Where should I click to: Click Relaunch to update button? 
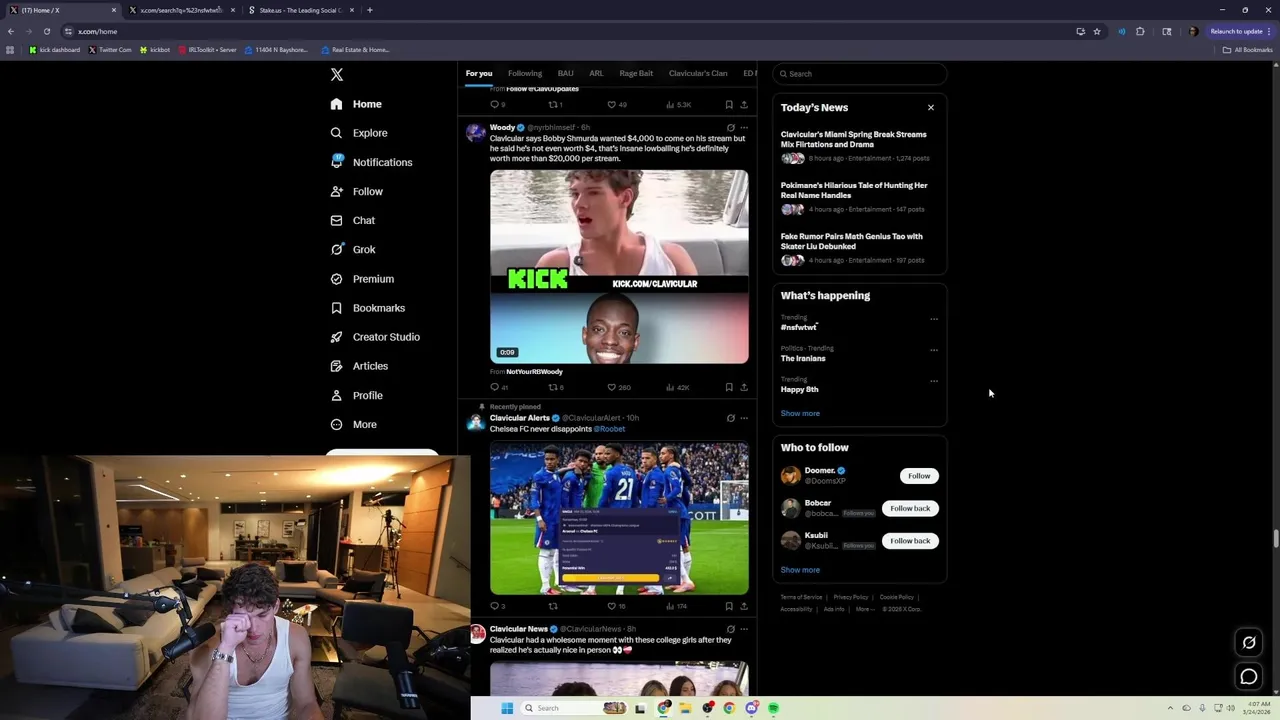[1240, 31]
